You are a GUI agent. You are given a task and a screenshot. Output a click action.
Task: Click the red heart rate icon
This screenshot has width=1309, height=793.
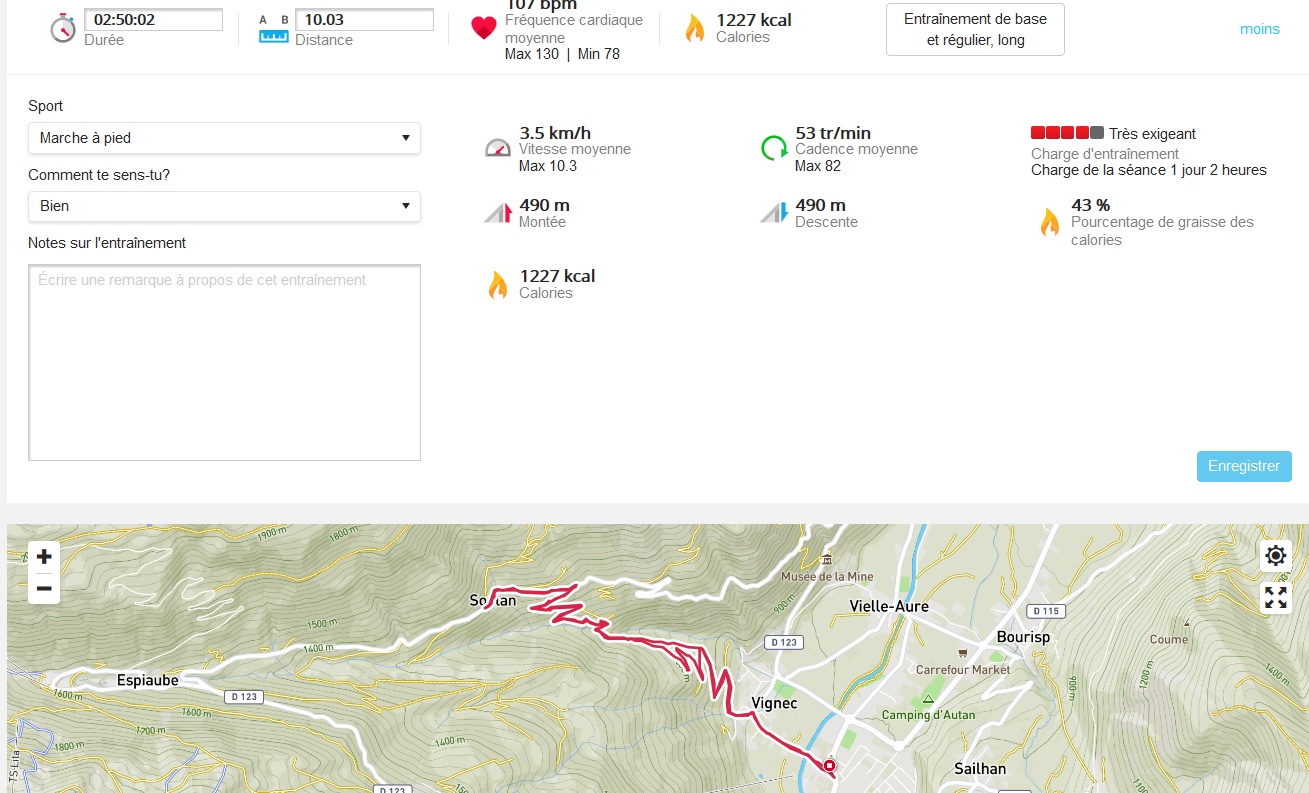tap(484, 28)
